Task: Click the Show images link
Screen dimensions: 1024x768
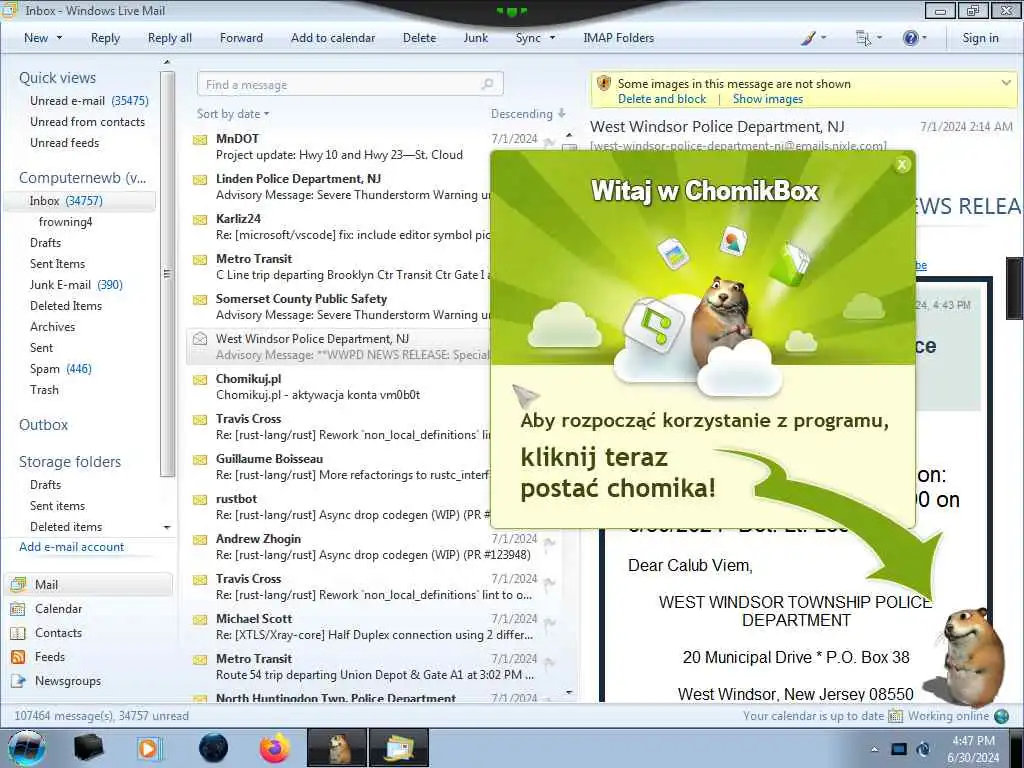Action: [768, 99]
